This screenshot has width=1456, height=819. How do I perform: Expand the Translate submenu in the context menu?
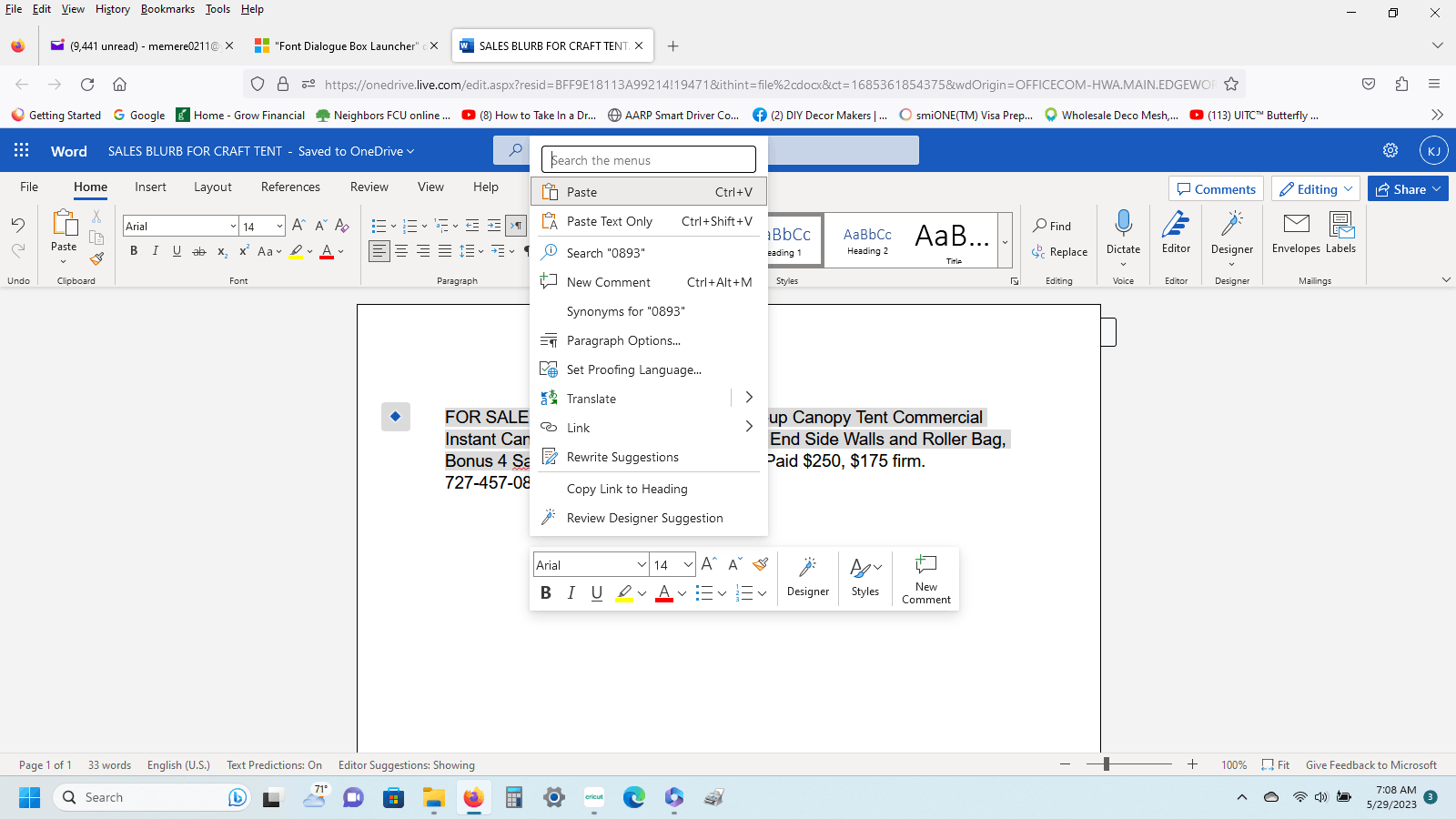tap(748, 397)
